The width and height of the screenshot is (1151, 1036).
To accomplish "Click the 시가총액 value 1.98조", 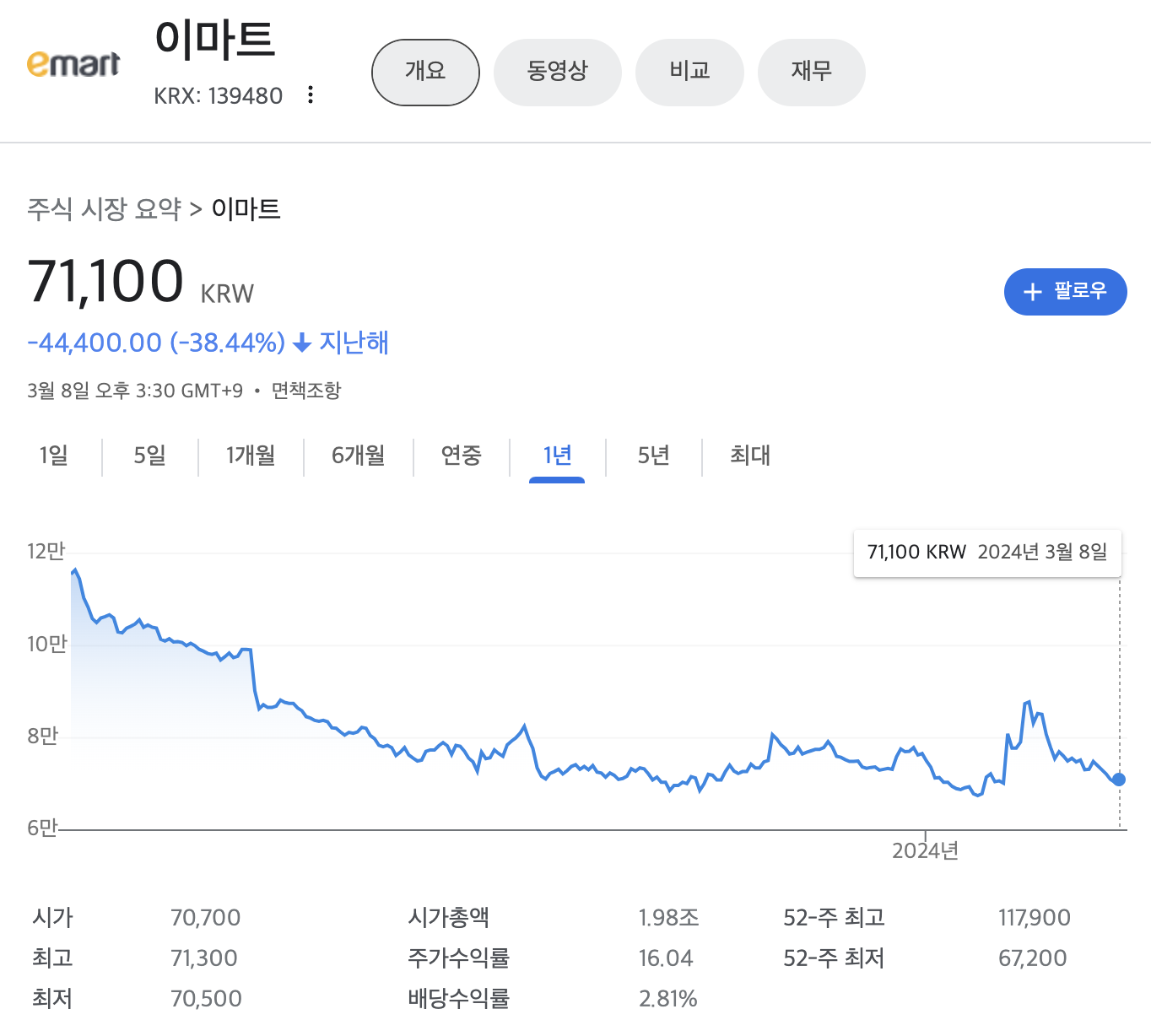I will 669,918.
